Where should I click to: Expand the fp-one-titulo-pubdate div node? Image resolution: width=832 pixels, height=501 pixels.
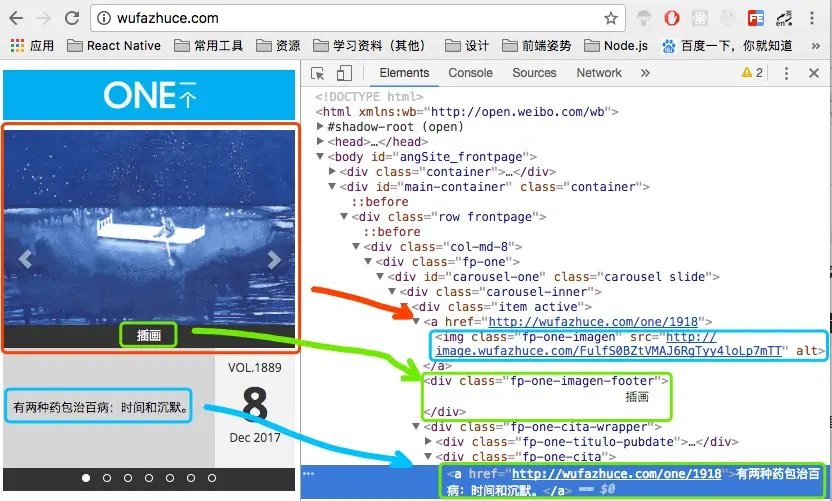pyautogui.click(x=429, y=441)
